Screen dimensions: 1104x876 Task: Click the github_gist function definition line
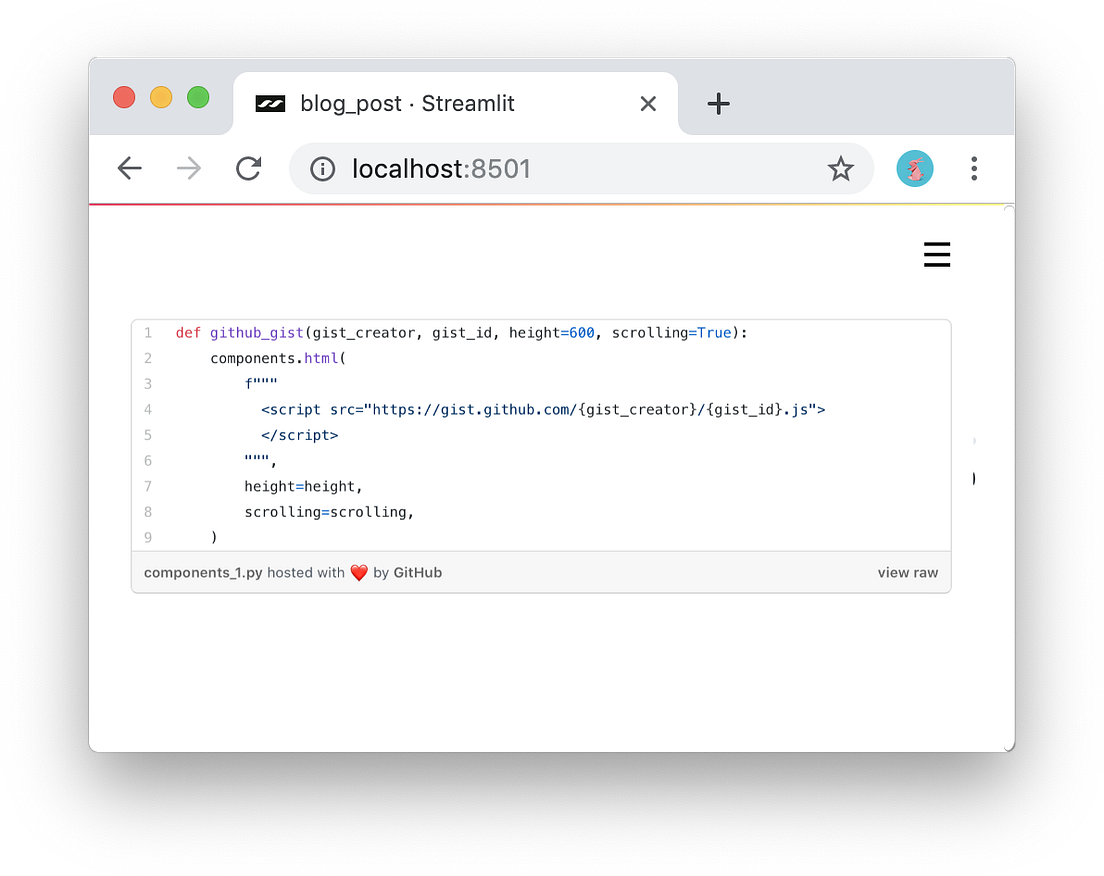(460, 332)
